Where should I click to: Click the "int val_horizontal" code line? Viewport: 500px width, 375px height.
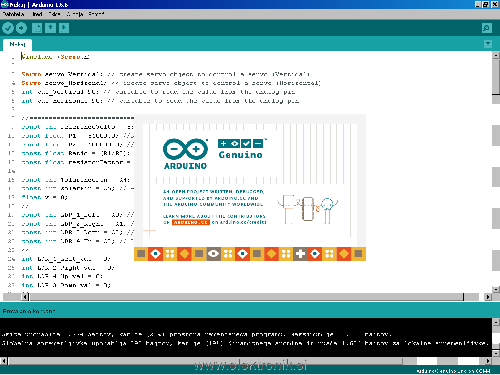click(x=160, y=101)
